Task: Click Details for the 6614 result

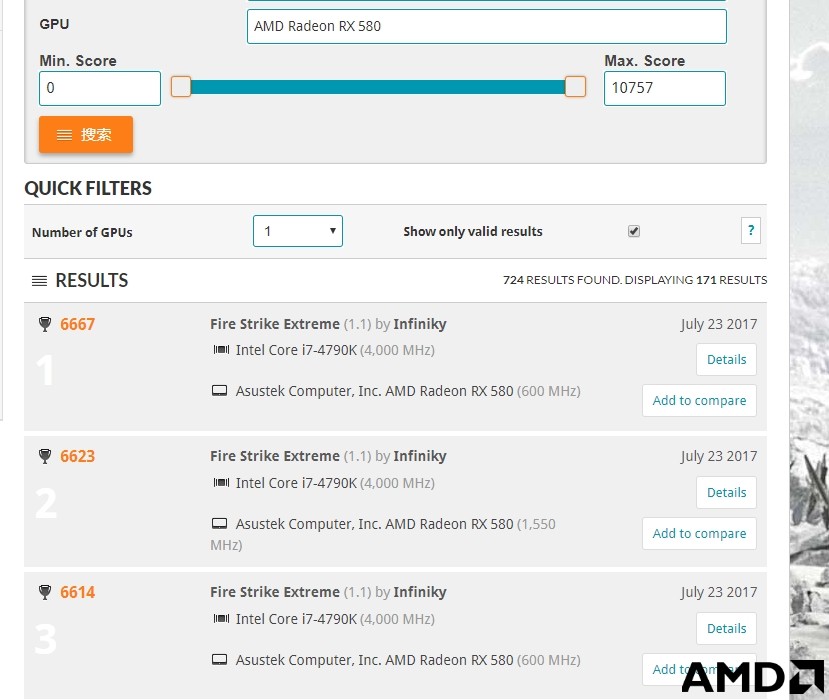Action: (x=726, y=628)
